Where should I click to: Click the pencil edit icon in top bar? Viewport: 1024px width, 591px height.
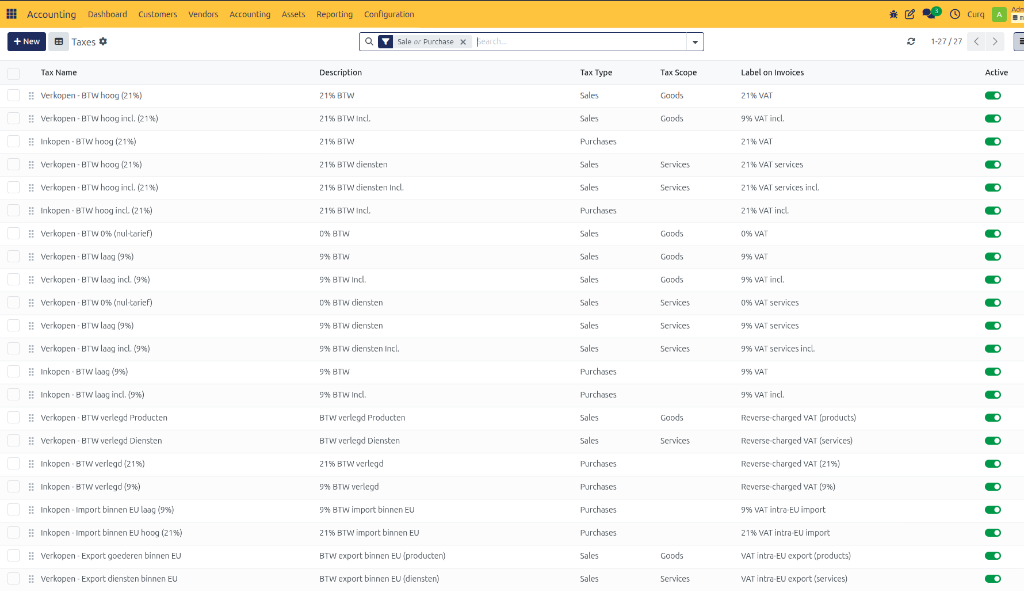click(910, 14)
